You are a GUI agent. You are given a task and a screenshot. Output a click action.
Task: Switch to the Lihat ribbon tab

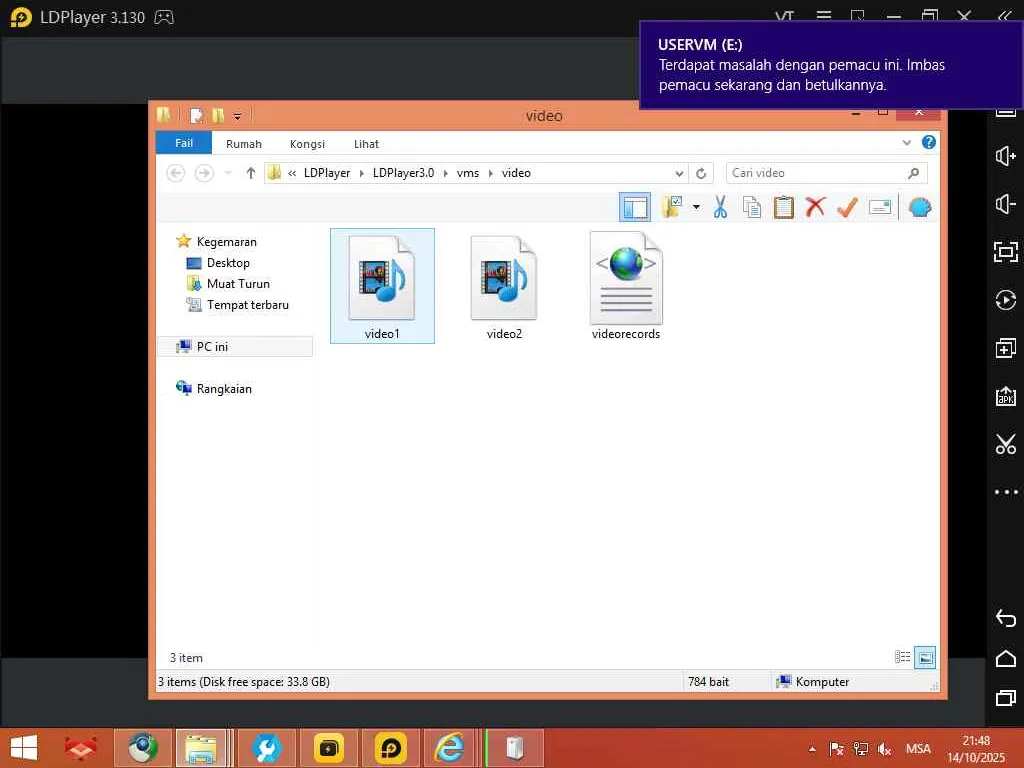[366, 144]
